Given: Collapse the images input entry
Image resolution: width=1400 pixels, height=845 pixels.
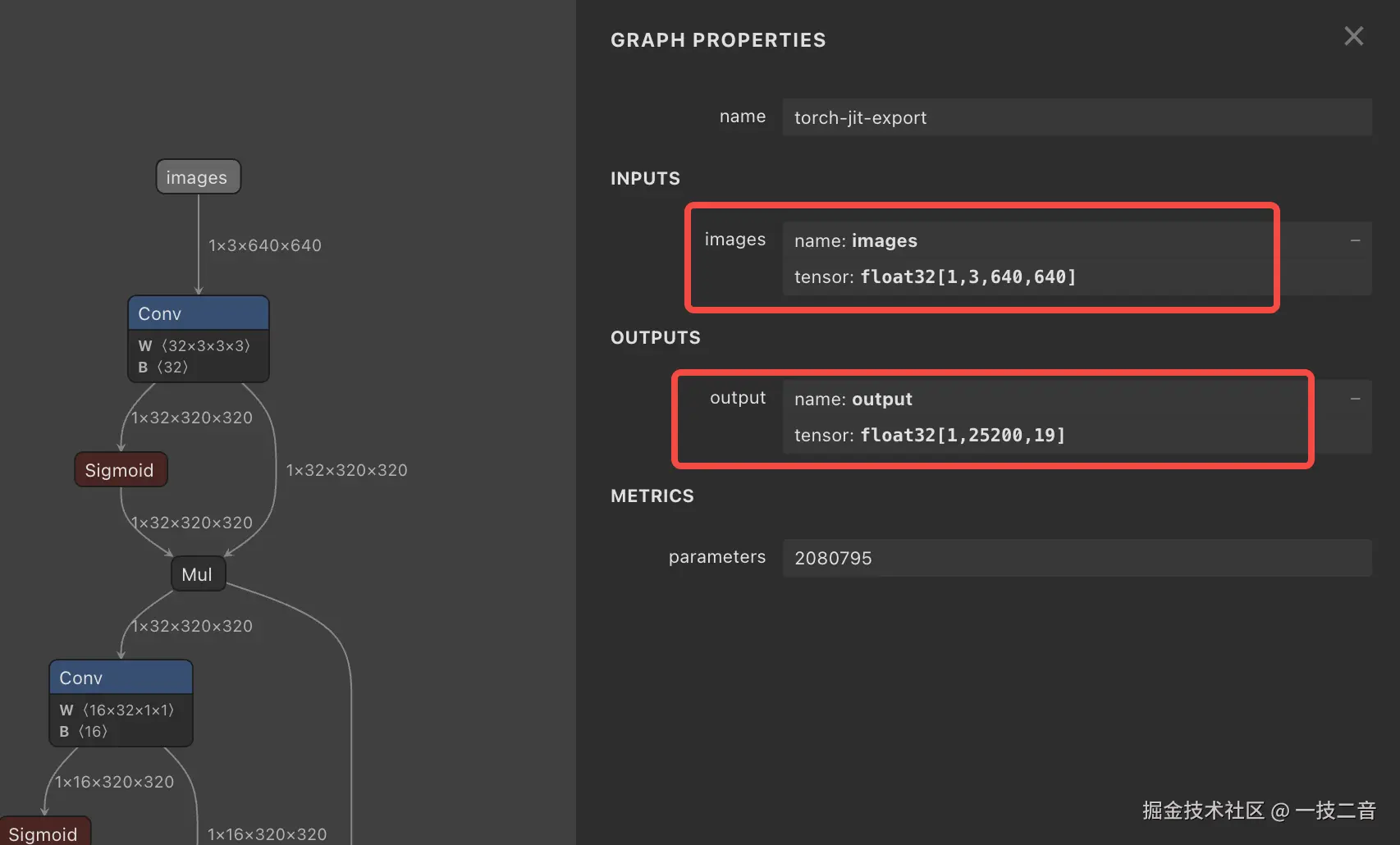Looking at the screenshot, I should 1355,240.
